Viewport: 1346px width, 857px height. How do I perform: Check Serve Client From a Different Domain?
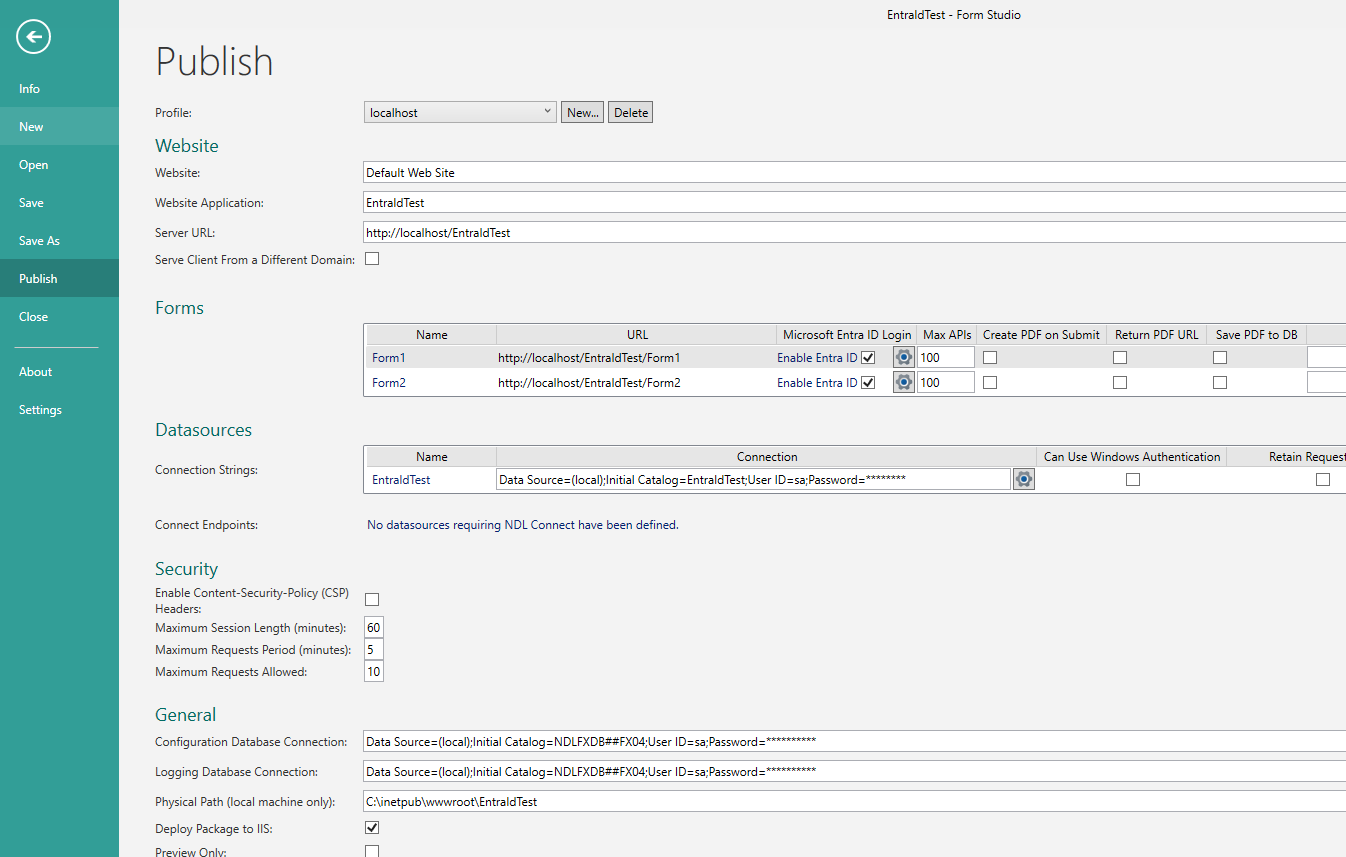pyautogui.click(x=371, y=258)
